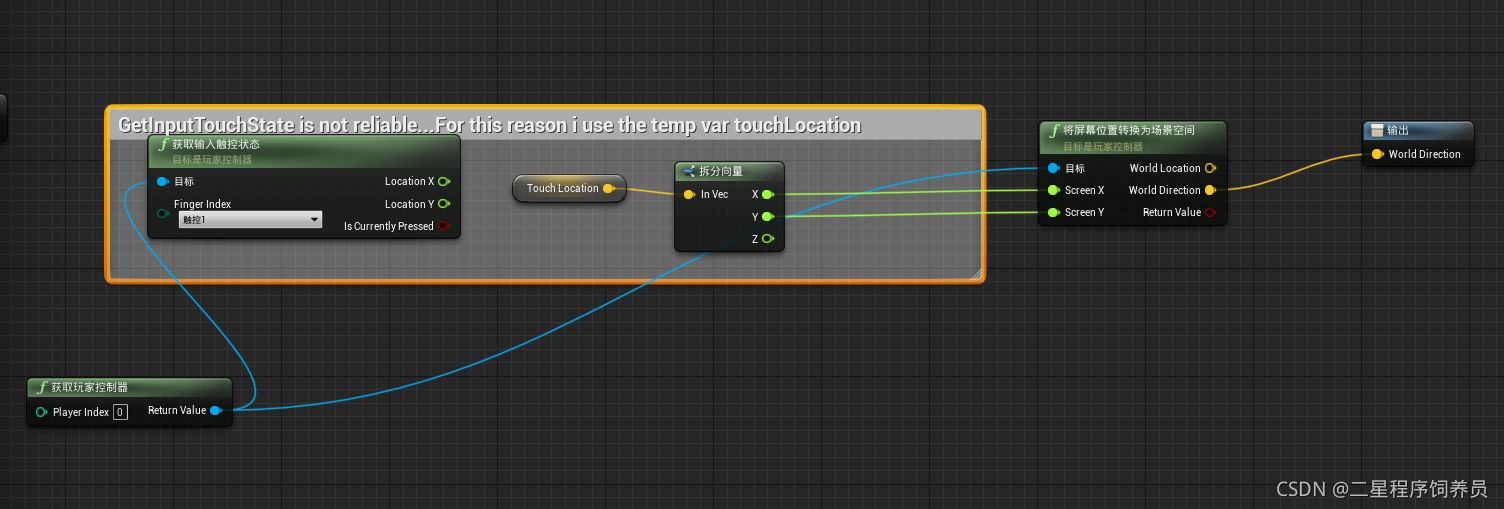The width and height of the screenshot is (1504, 509).
Task: Click World Direction output pin on convert node
Action: (x=1210, y=190)
